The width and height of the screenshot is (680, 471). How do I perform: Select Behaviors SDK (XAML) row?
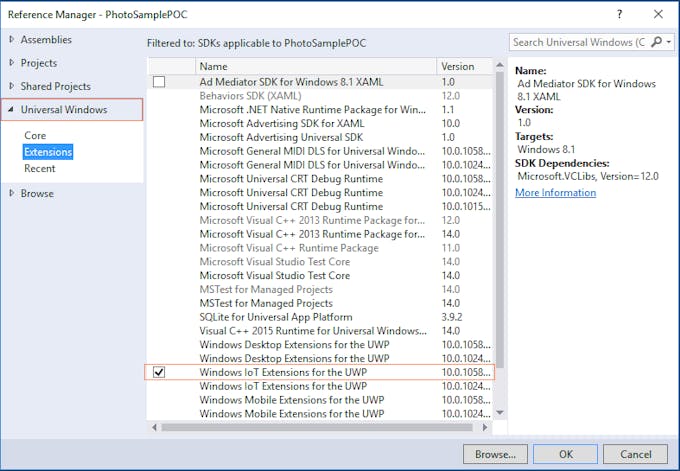point(320,95)
